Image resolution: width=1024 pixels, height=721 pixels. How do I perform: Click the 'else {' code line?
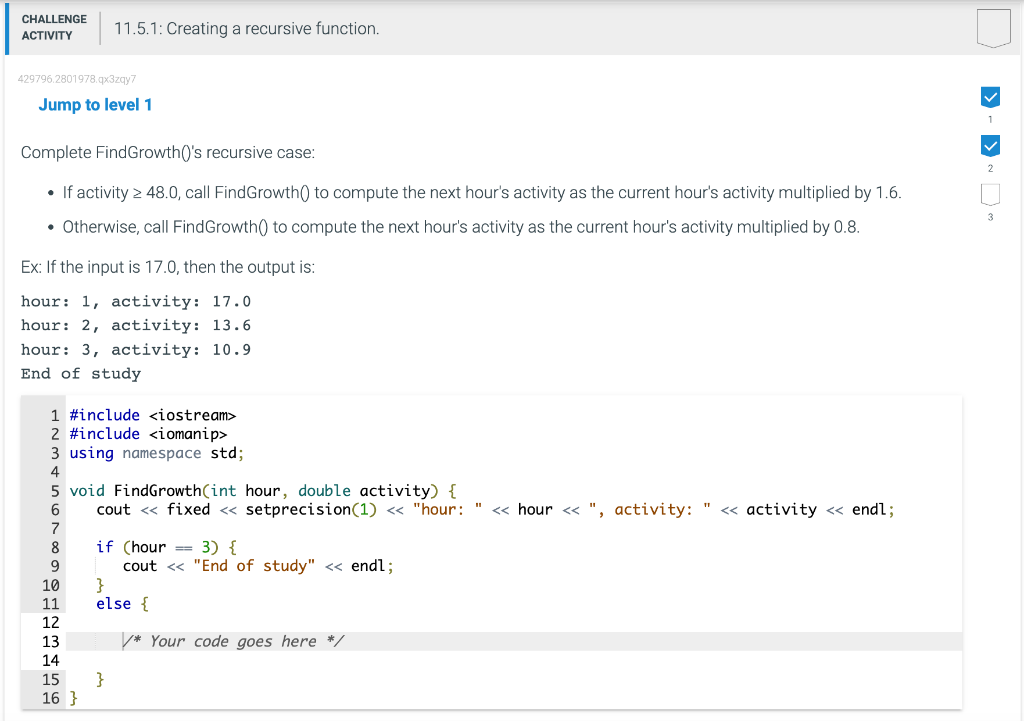123,604
